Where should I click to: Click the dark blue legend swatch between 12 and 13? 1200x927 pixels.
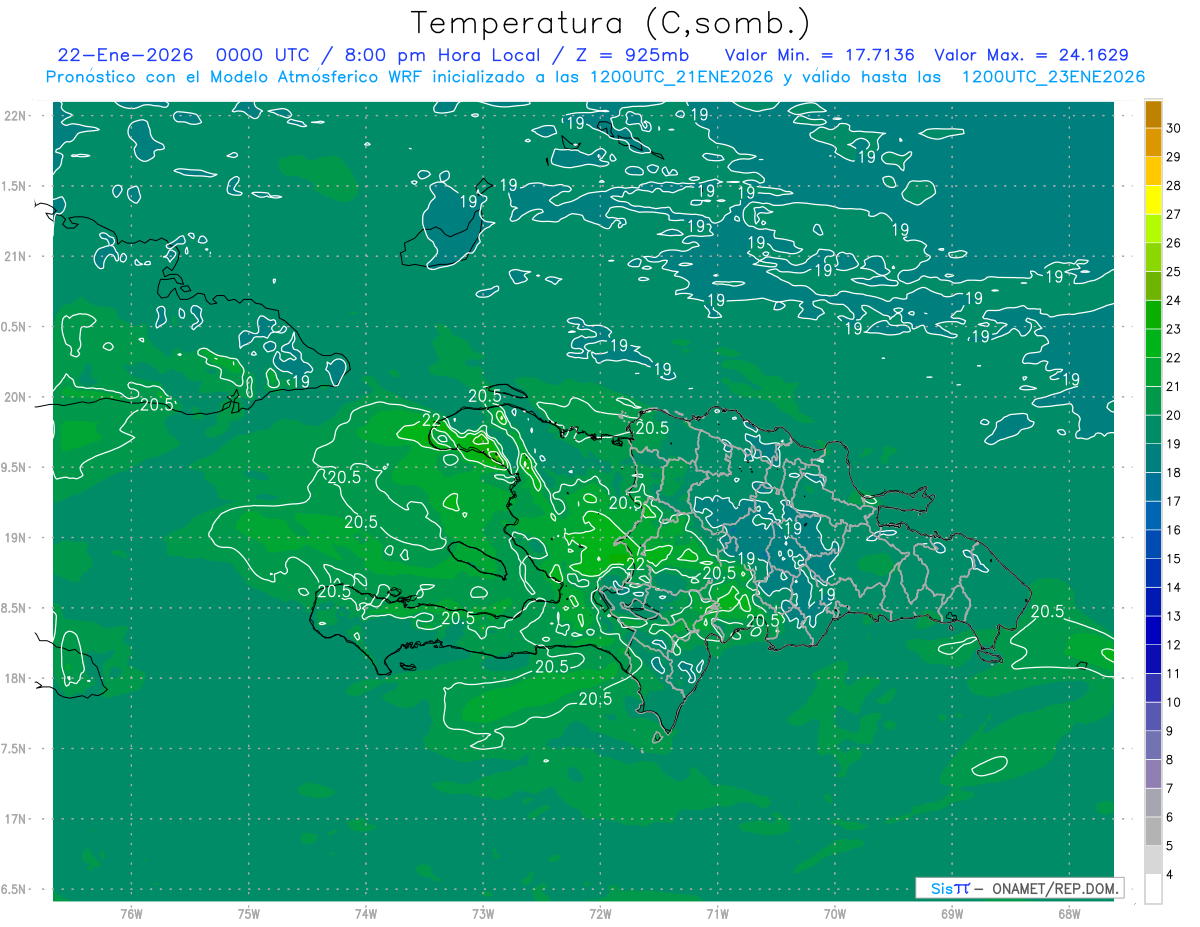coord(1153,630)
